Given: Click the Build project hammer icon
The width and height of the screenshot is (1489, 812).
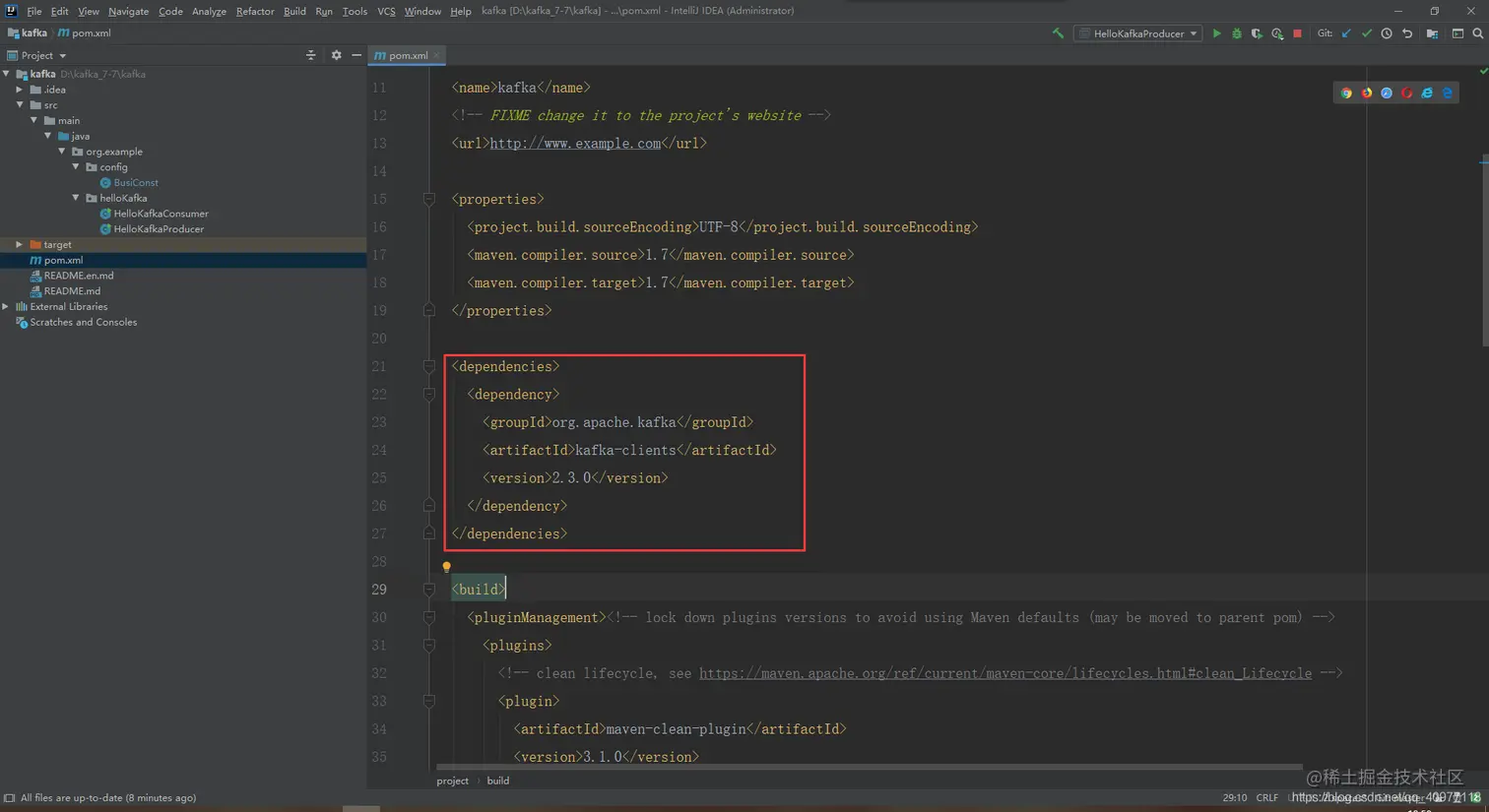Looking at the screenshot, I should pos(1058,33).
